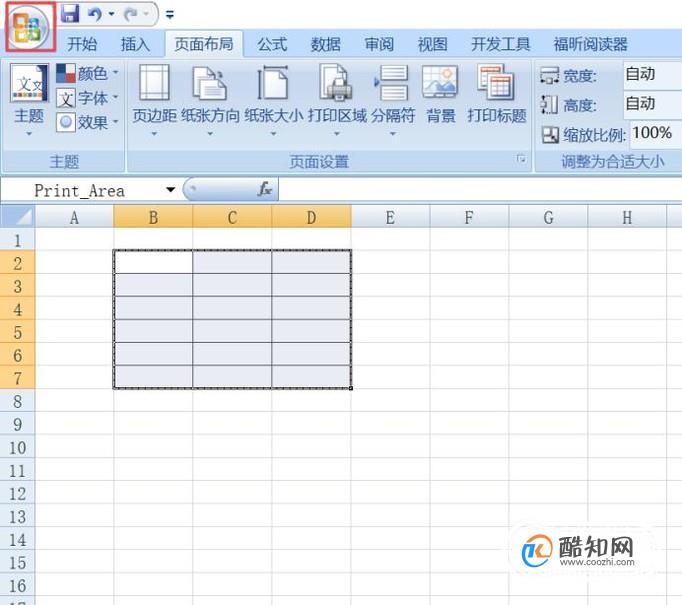The image size is (682, 605).
Task: Expand the Name Box dropdown arrow
Action: tap(170, 190)
